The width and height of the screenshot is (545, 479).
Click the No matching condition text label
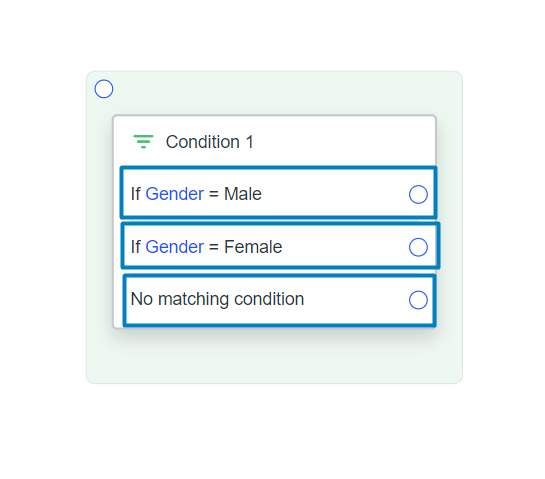click(217, 299)
